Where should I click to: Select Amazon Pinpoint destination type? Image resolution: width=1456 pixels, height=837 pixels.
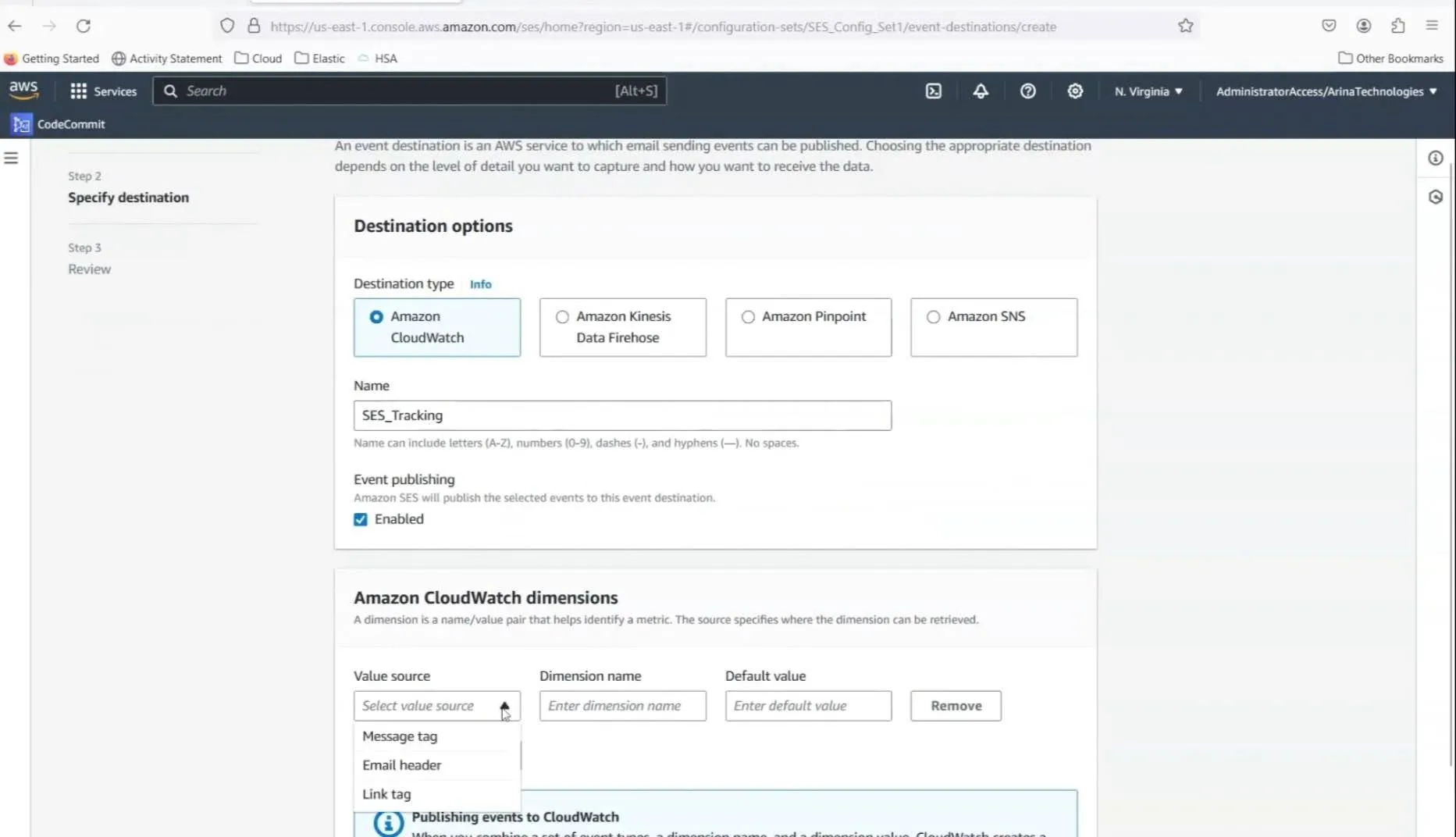coord(748,317)
